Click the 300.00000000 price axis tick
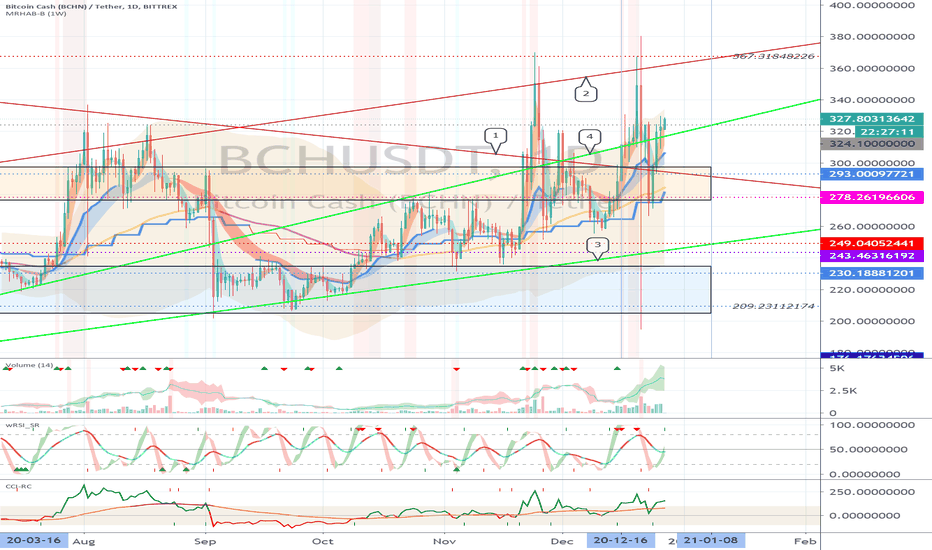 point(872,164)
